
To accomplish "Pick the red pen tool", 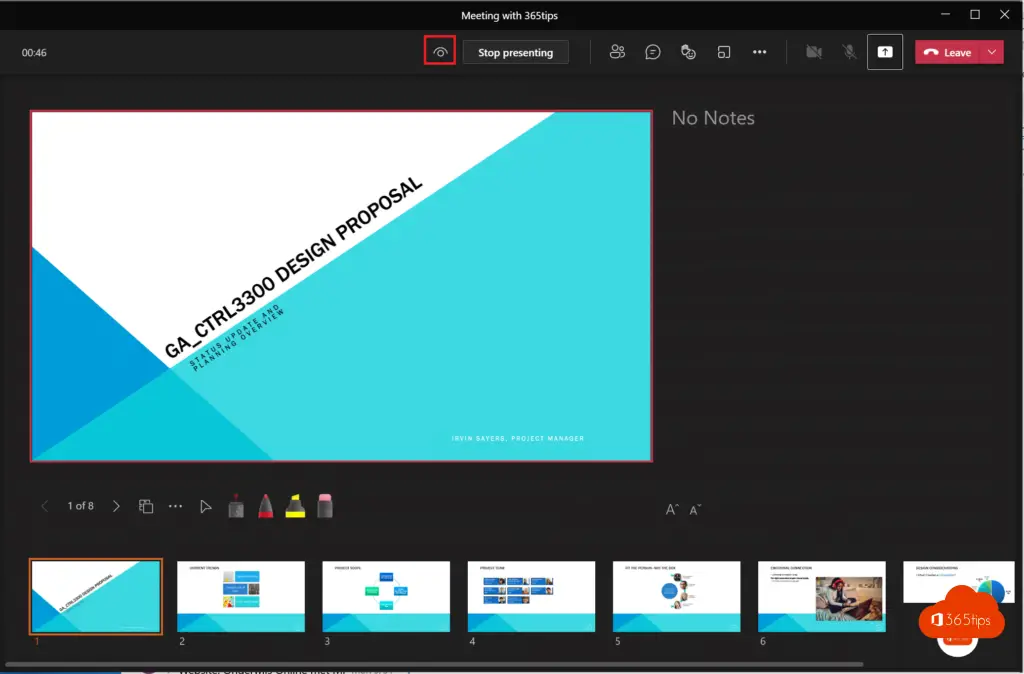I will (266, 506).
